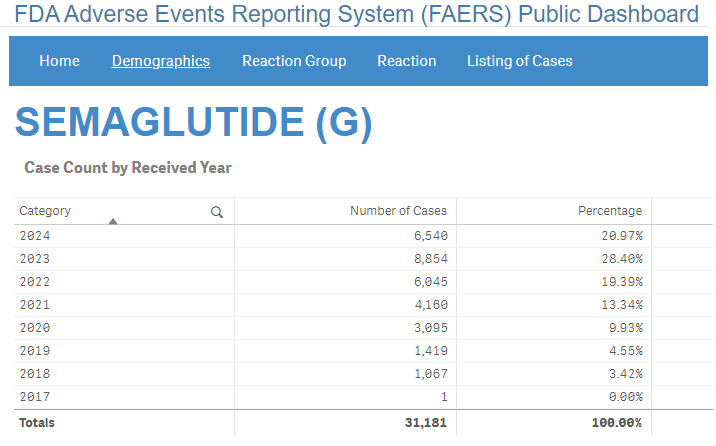The height and width of the screenshot is (446, 716).
Task: Toggle the Category sort arrow
Action: tap(113, 221)
